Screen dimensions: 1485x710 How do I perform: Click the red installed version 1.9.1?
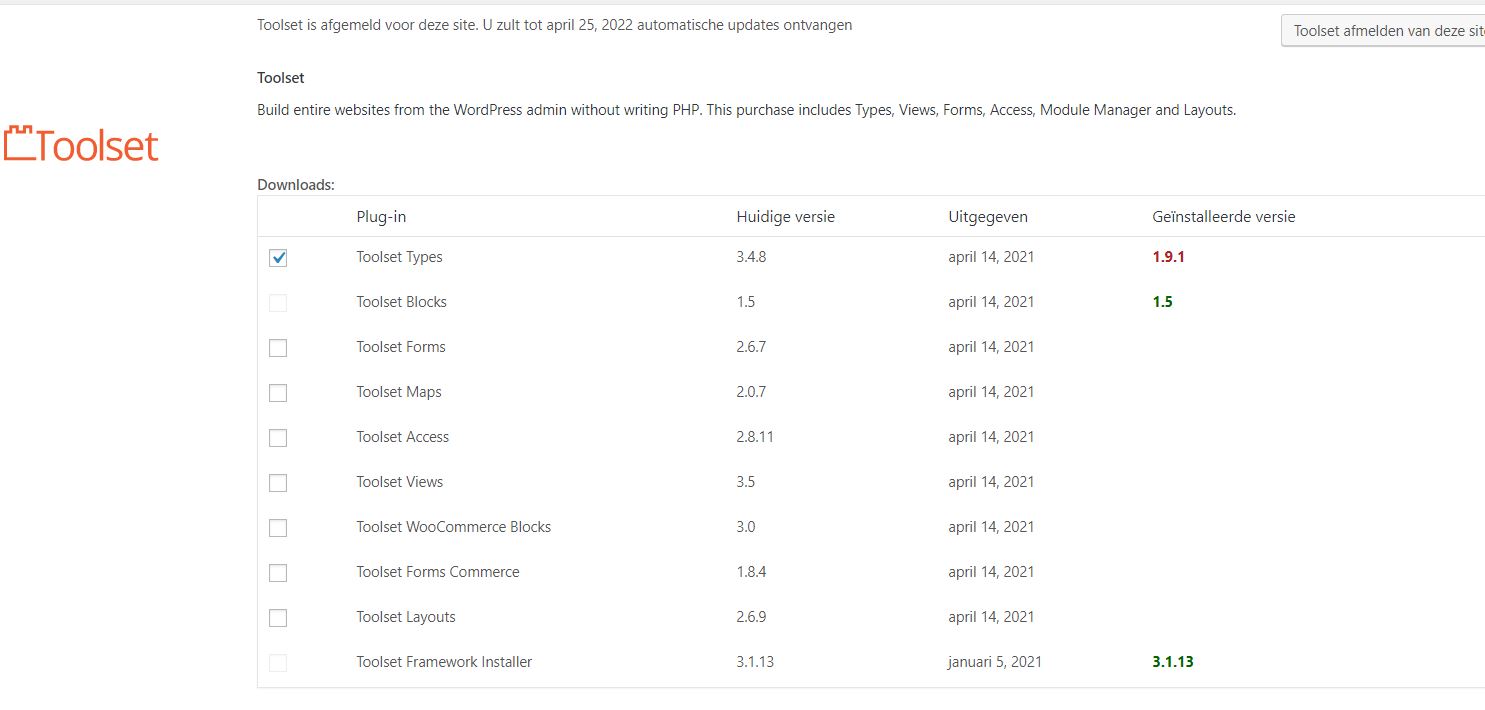tap(1168, 257)
